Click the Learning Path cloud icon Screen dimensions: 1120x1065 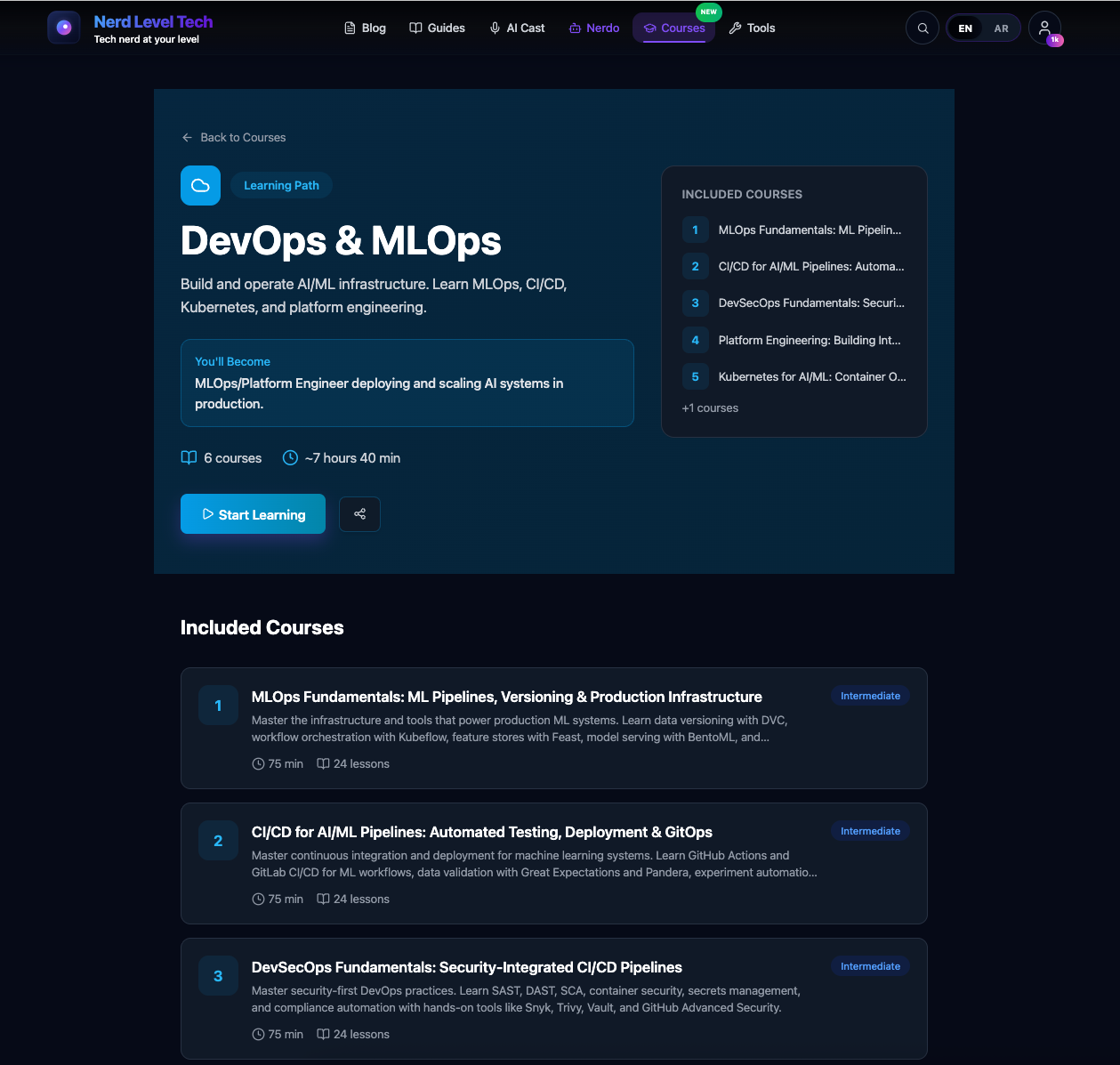click(x=200, y=185)
